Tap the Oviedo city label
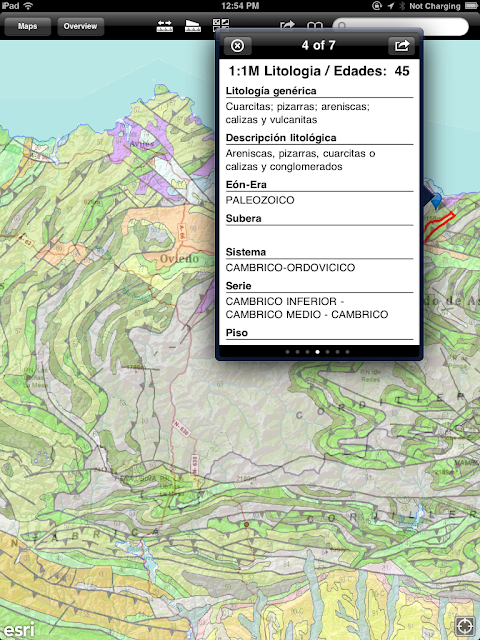The height and width of the screenshot is (640, 480). tap(180, 259)
